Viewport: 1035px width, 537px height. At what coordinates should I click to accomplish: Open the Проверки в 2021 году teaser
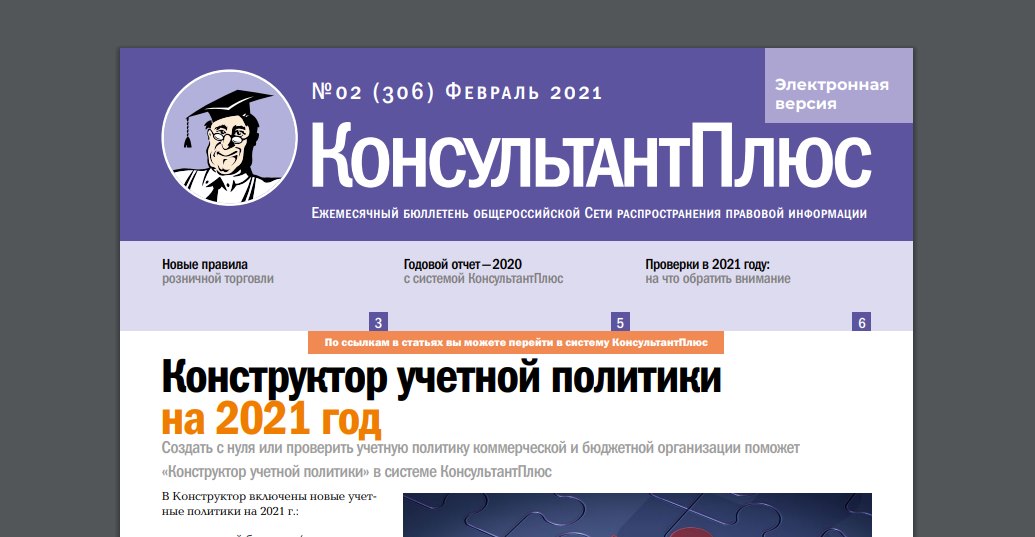point(718,271)
